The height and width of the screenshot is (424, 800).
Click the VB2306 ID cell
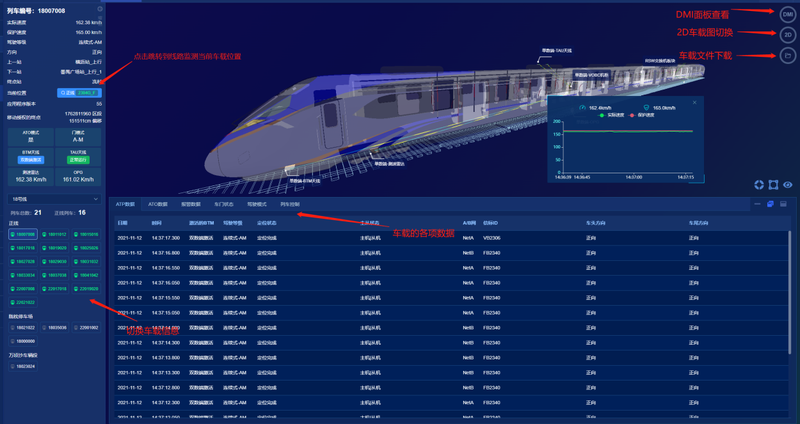491,238
